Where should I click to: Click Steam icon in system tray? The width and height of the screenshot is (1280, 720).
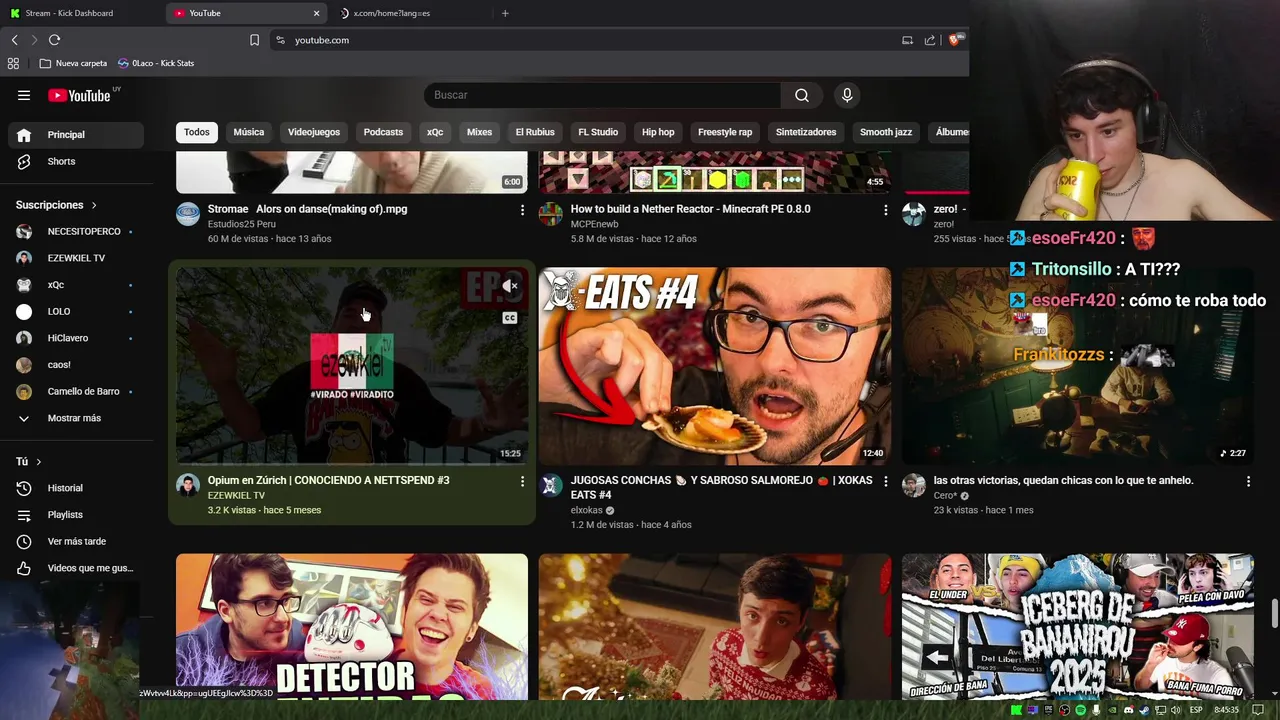click(1145, 710)
